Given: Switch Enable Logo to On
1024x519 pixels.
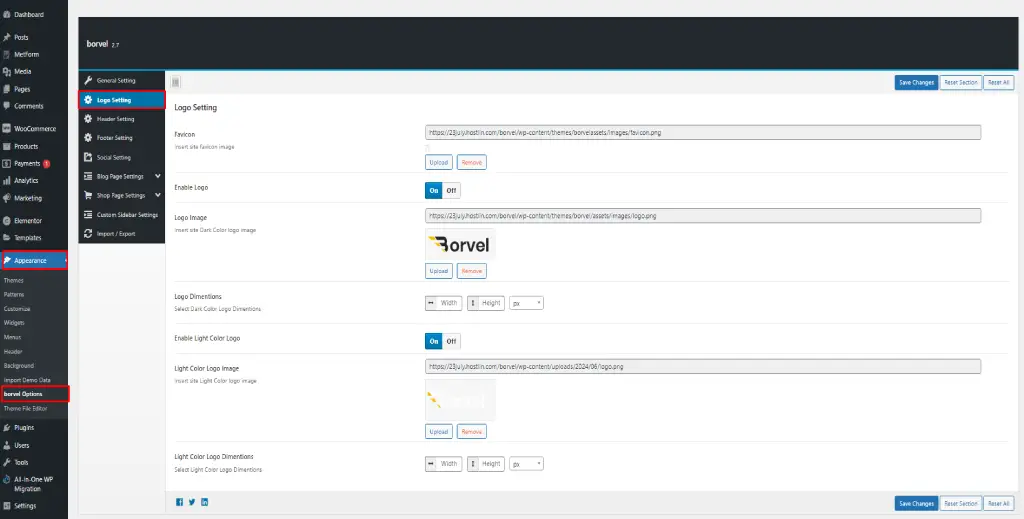Looking at the screenshot, I should pyautogui.click(x=434, y=190).
